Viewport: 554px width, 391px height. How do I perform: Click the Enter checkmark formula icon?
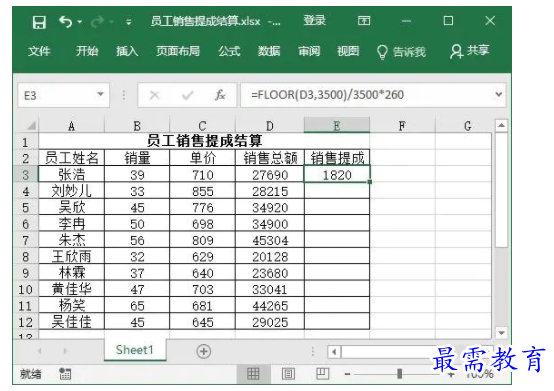188,95
